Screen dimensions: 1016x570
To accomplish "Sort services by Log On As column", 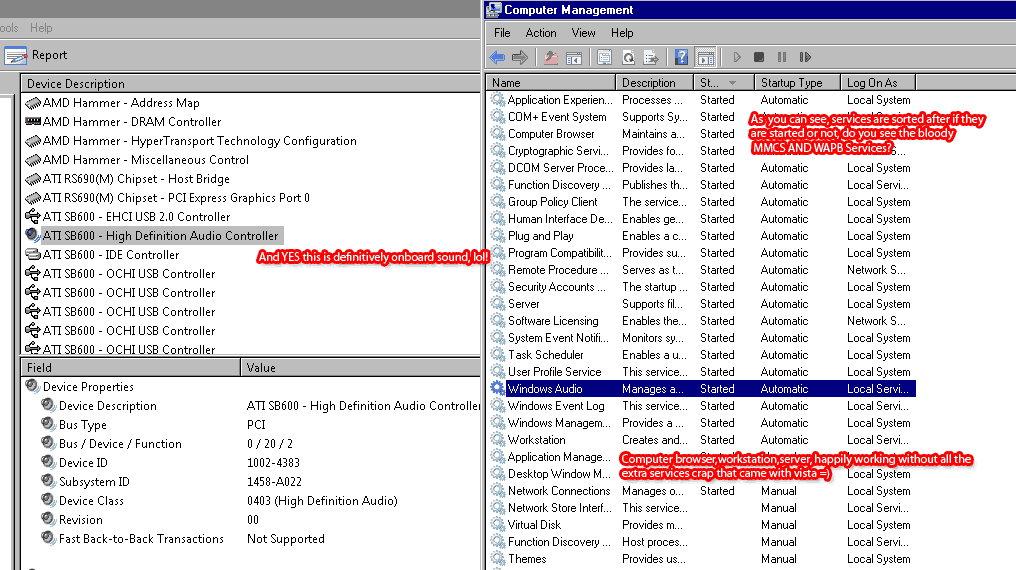I will pos(878,83).
